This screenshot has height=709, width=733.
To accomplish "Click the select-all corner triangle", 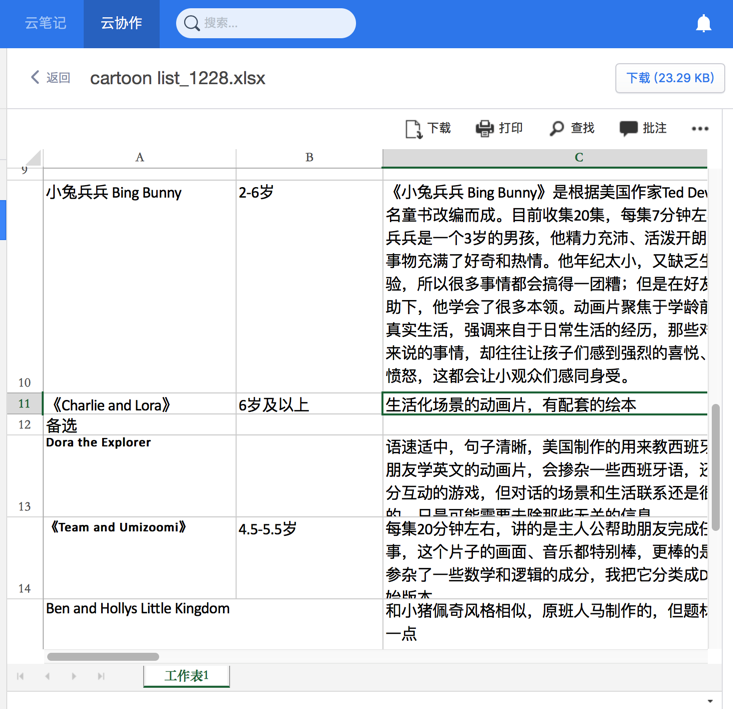I will (32, 158).
